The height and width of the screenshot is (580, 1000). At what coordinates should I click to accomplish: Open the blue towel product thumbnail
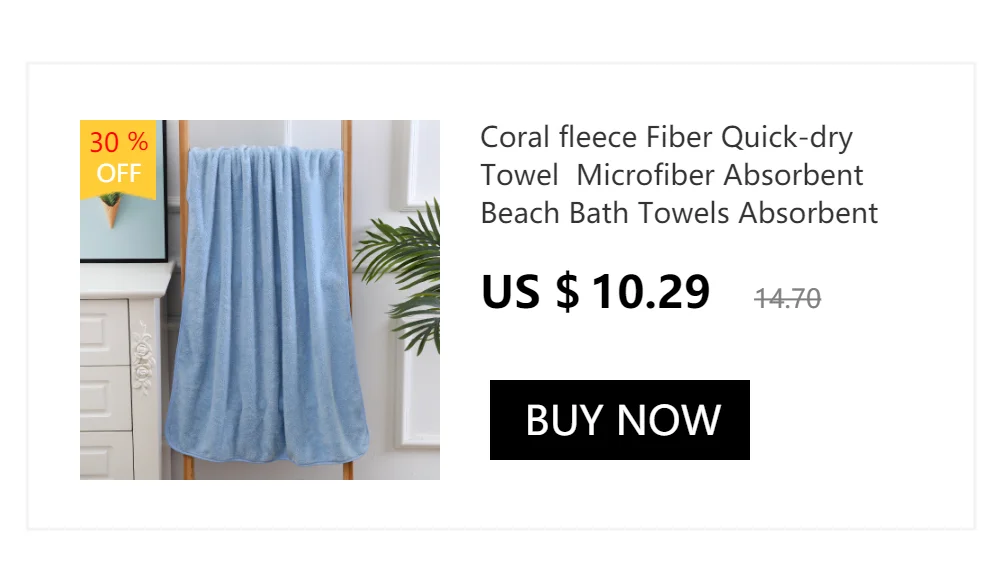pos(260,300)
